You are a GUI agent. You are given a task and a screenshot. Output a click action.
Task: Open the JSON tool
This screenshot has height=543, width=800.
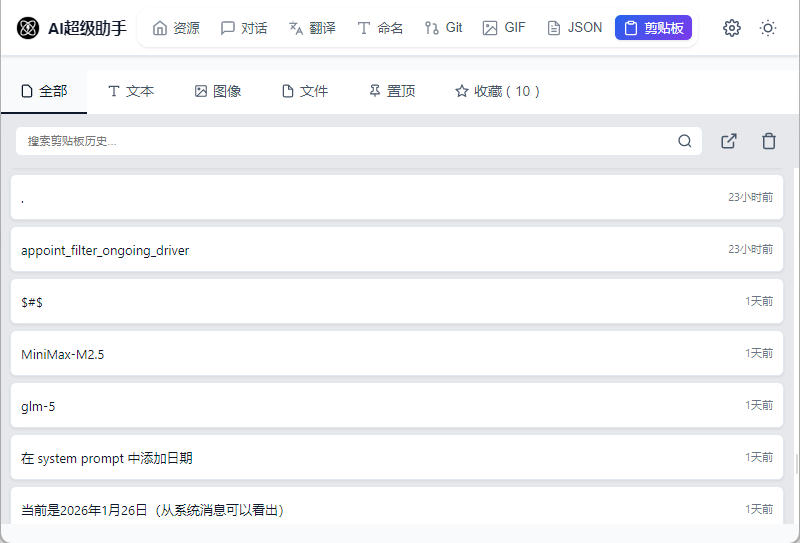pos(575,28)
